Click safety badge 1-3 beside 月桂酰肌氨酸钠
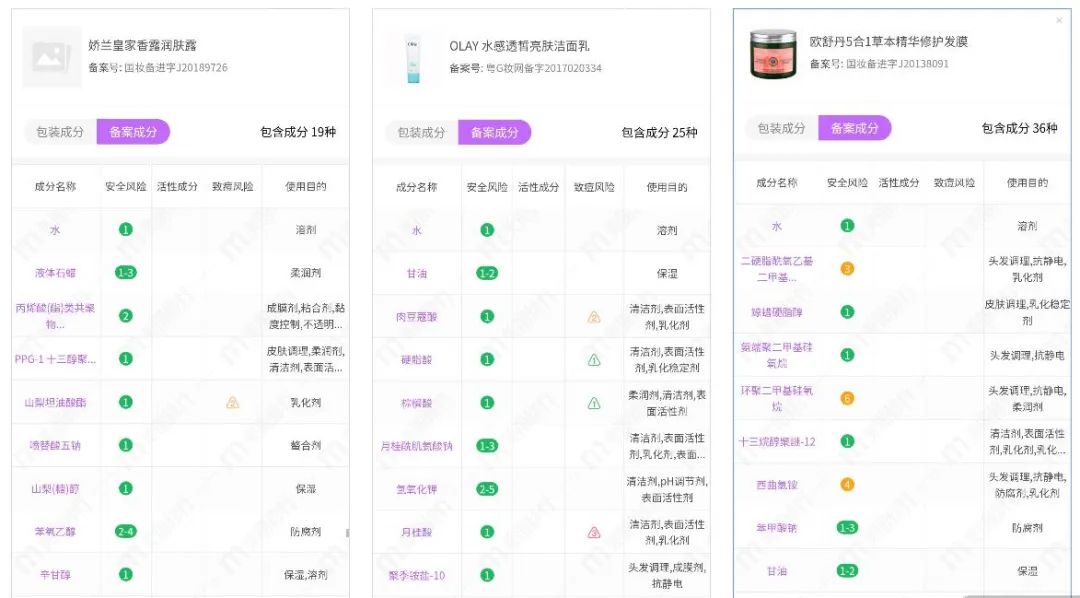 pos(487,446)
